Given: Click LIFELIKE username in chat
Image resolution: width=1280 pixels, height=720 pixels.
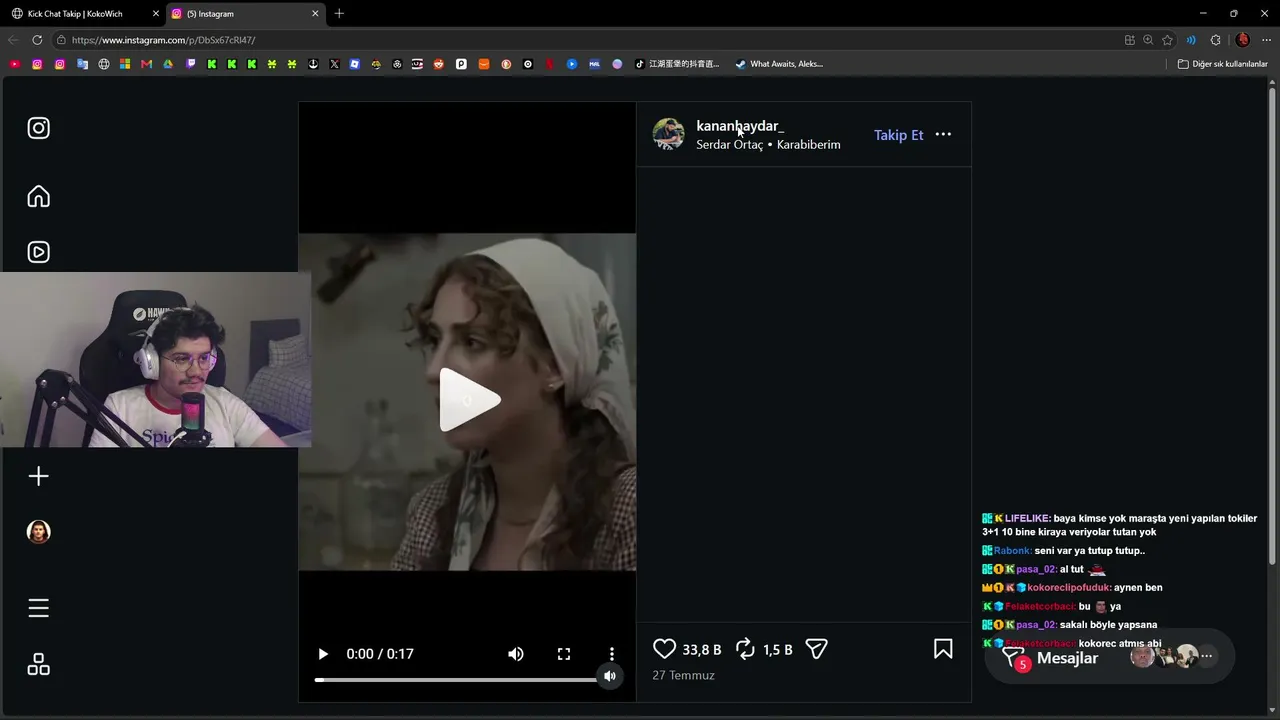Looking at the screenshot, I should (x=1027, y=519).
